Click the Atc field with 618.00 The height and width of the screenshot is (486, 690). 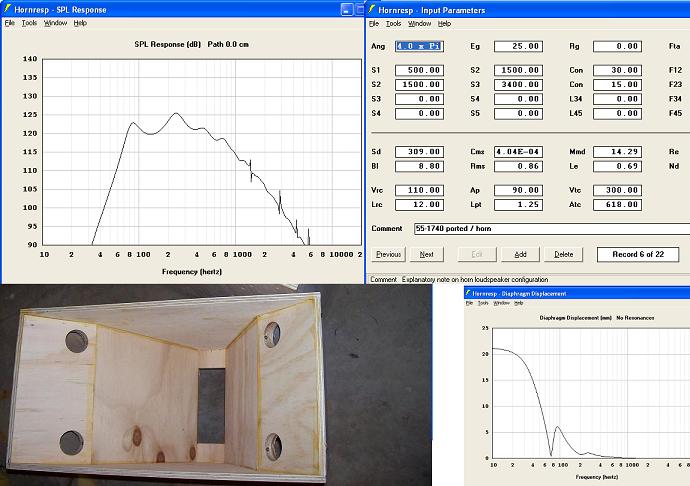(x=617, y=205)
